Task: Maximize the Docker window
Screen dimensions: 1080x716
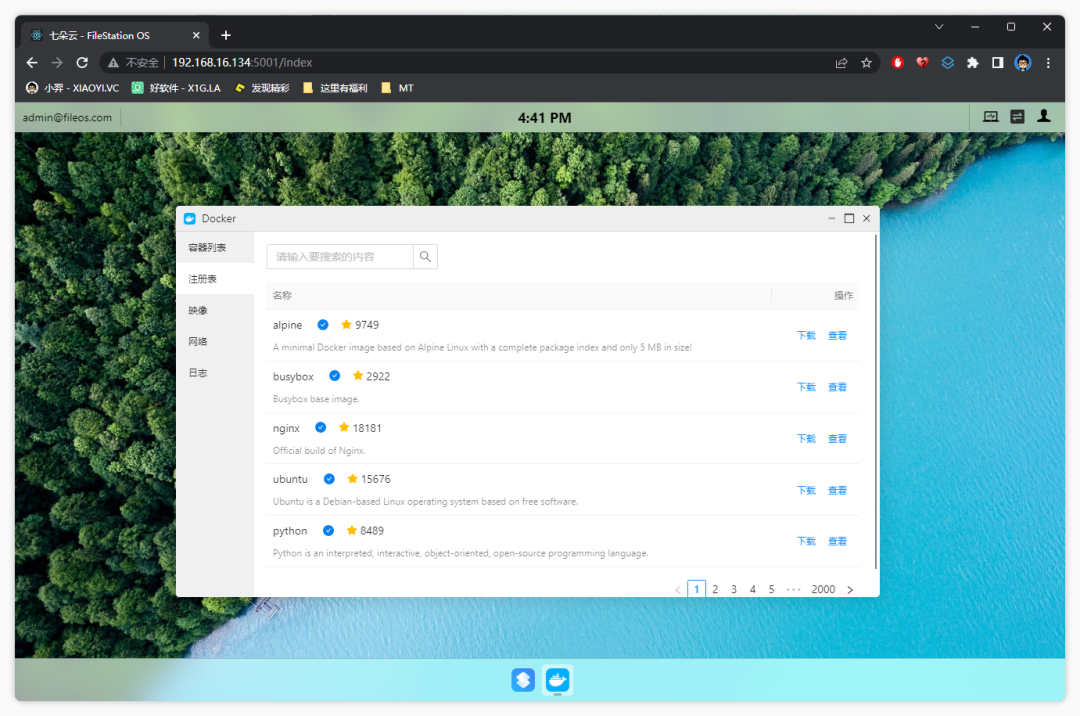Action: point(849,218)
